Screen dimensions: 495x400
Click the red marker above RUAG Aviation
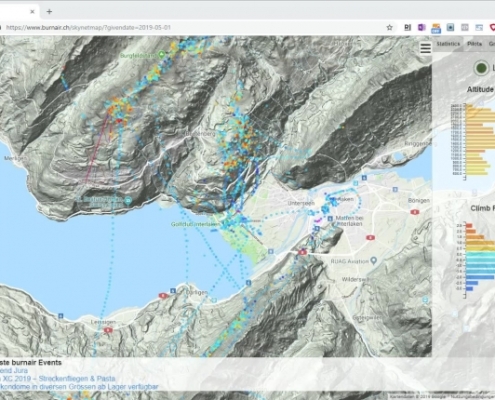[370, 237]
